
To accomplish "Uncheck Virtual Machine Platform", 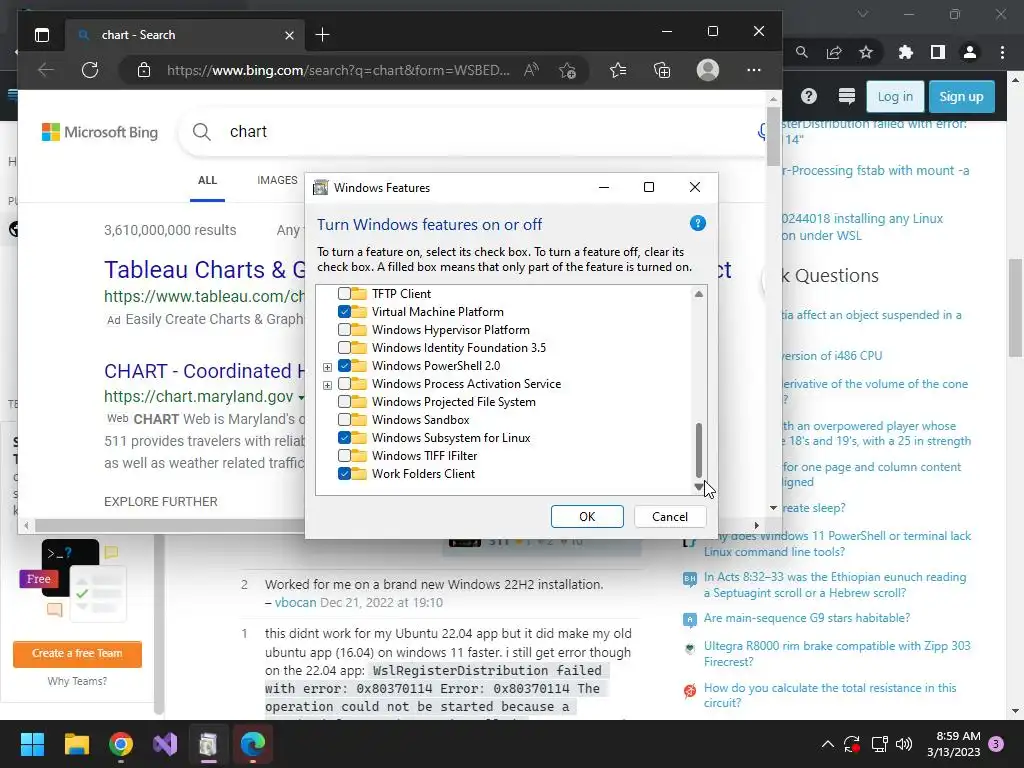I will [344, 312].
